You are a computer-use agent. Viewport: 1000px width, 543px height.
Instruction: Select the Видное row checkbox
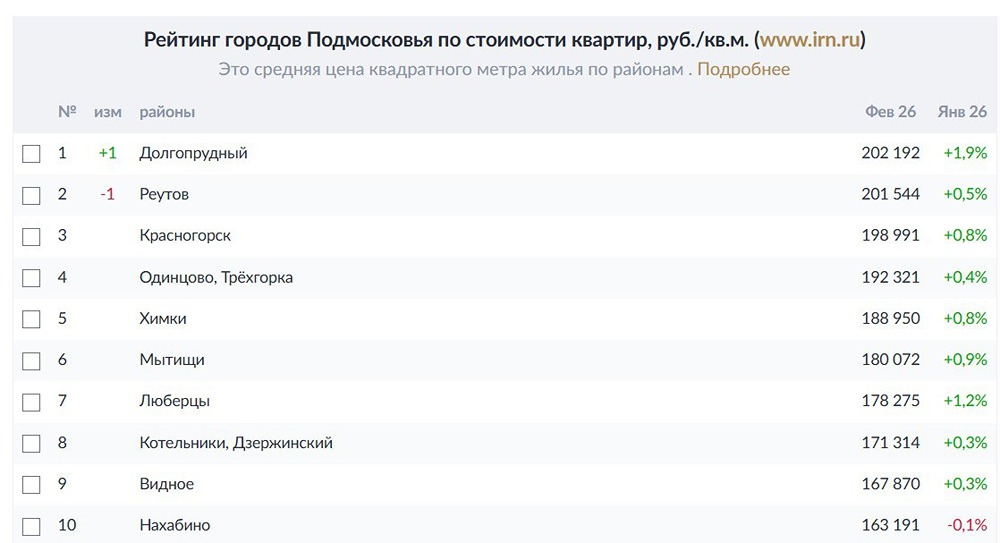click(x=31, y=485)
